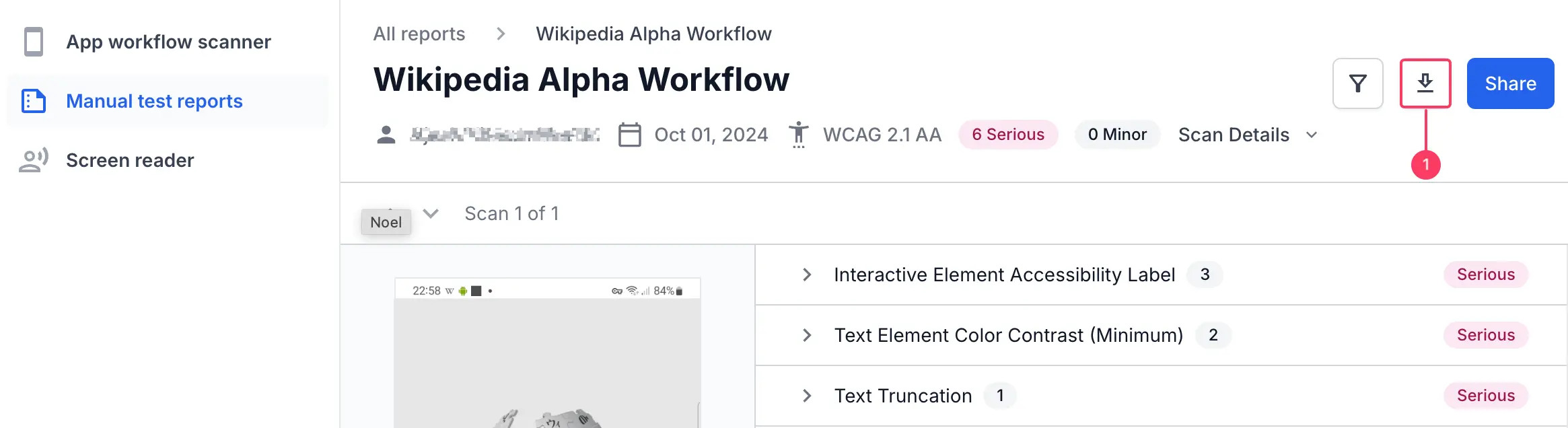
Task: Expand the Scan Details dropdown
Action: pos(1247,135)
